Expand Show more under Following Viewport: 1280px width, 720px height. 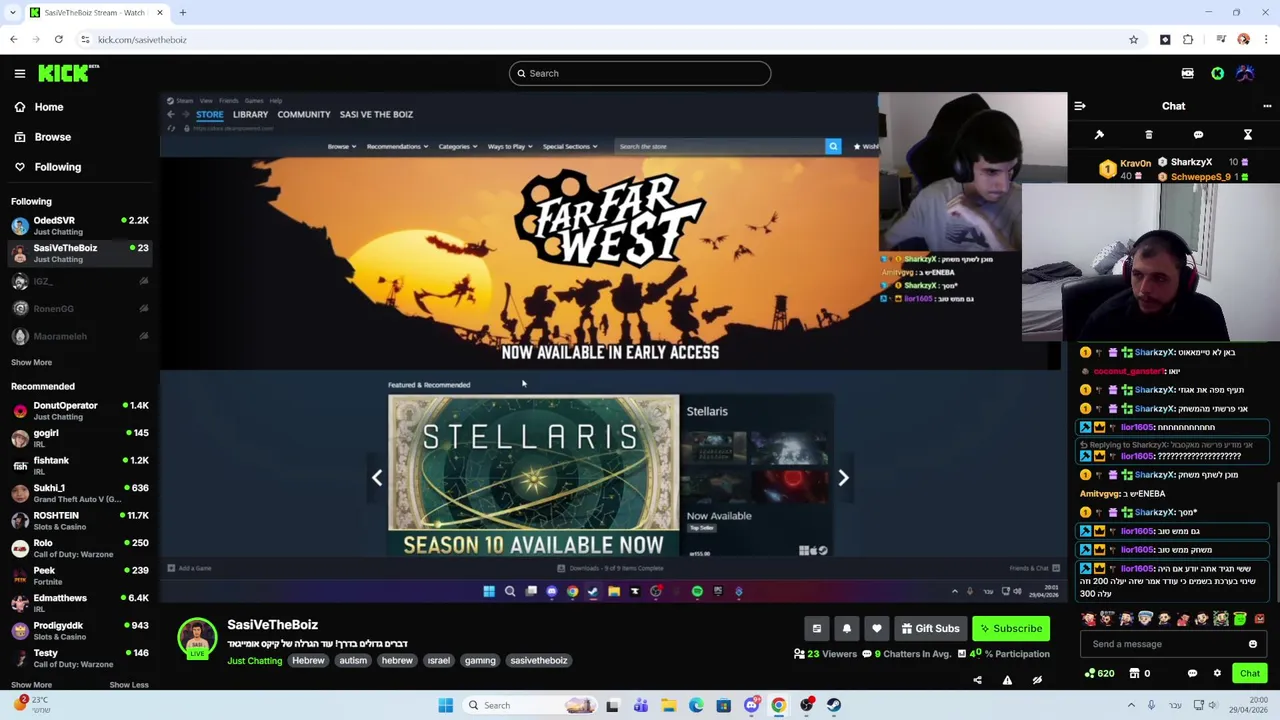tap(31, 362)
